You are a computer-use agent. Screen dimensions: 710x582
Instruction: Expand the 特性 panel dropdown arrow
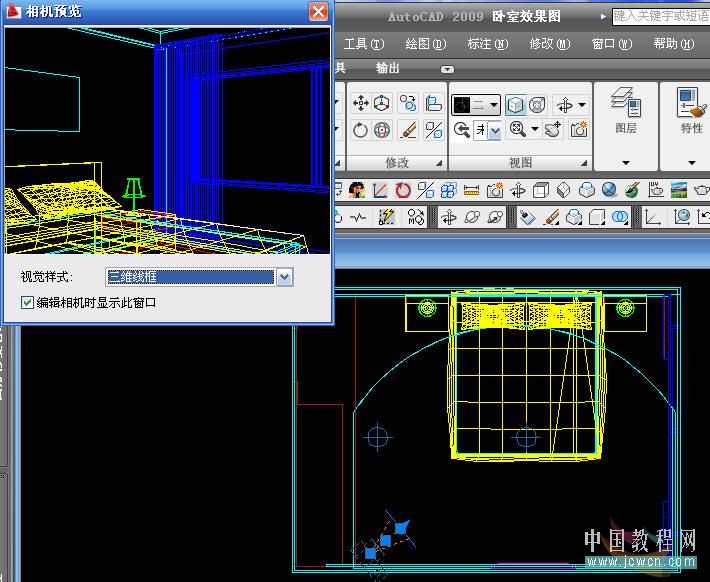pos(691,163)
